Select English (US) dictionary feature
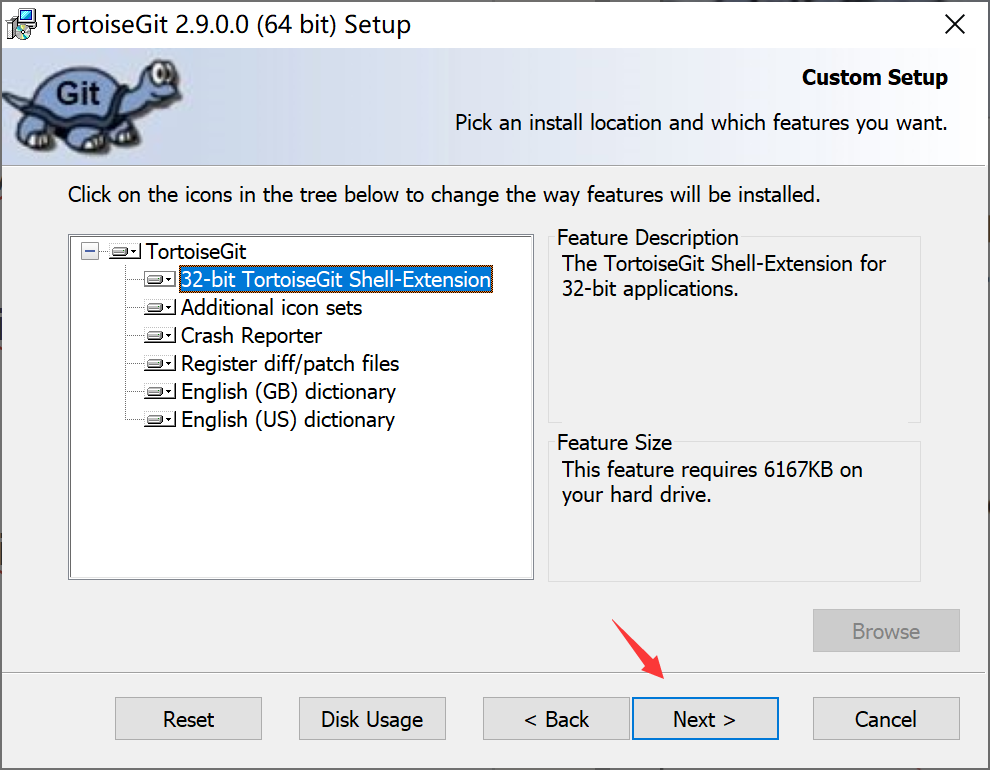The image size is (990, 770). coord(288,420)
